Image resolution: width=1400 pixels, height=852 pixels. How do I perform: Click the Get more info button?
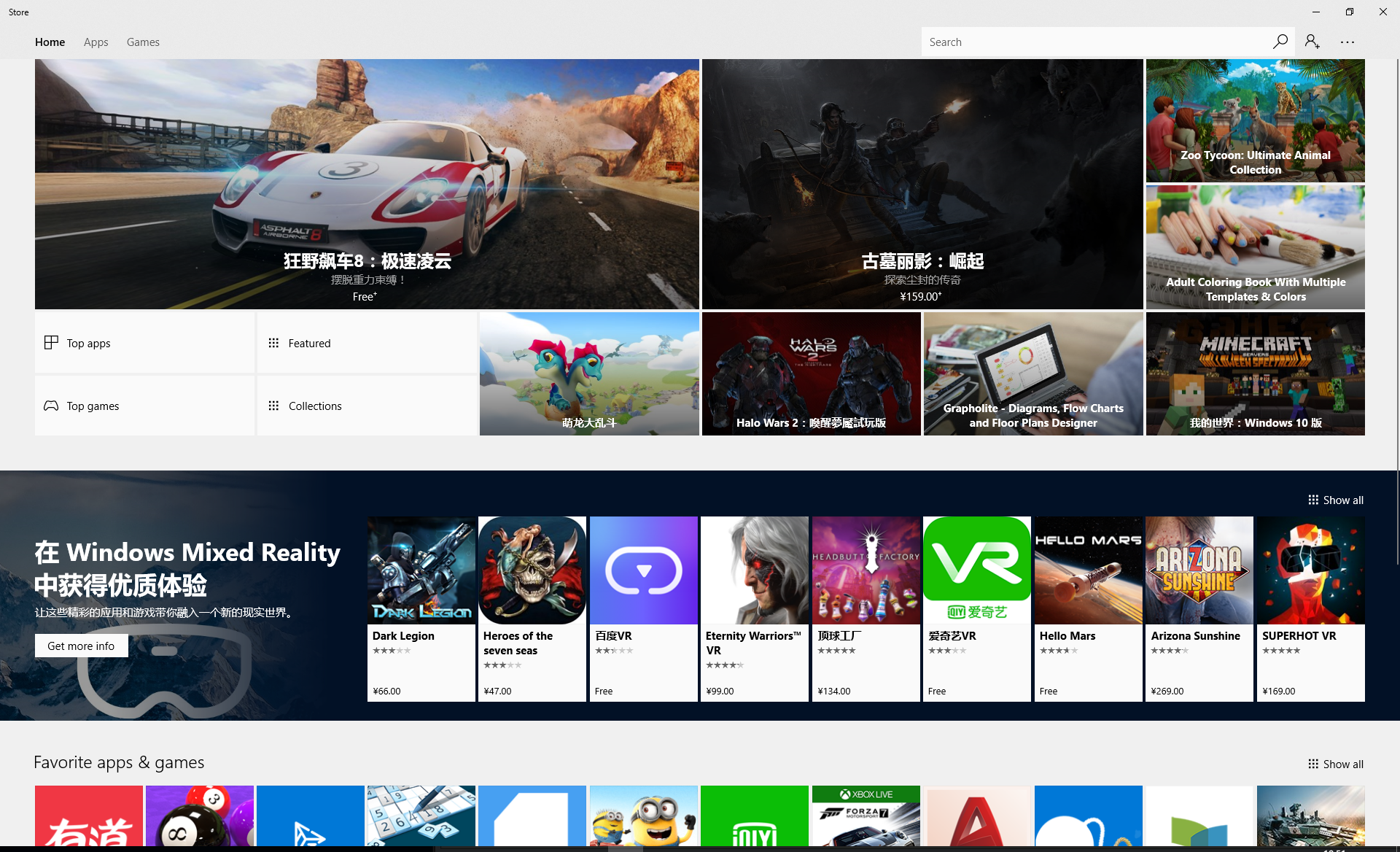coord(81,646)
